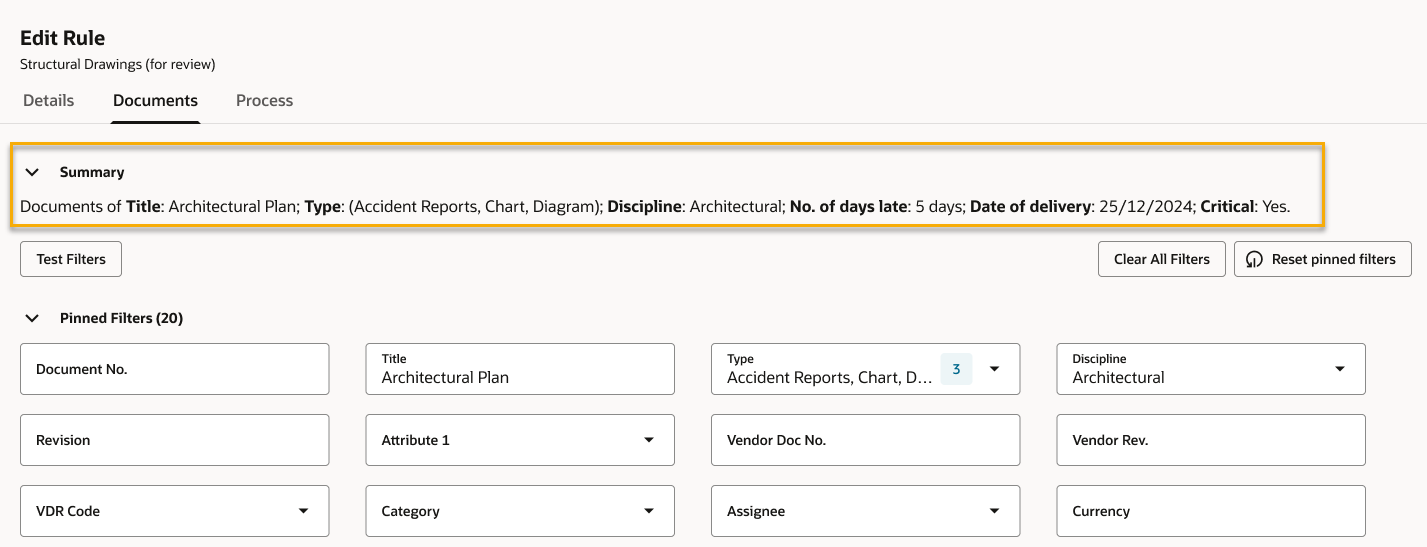The width and height of the screenshot is (1427, 547).
Task: Collapse the Pinned Filters section
Action: tap(32, 318)
